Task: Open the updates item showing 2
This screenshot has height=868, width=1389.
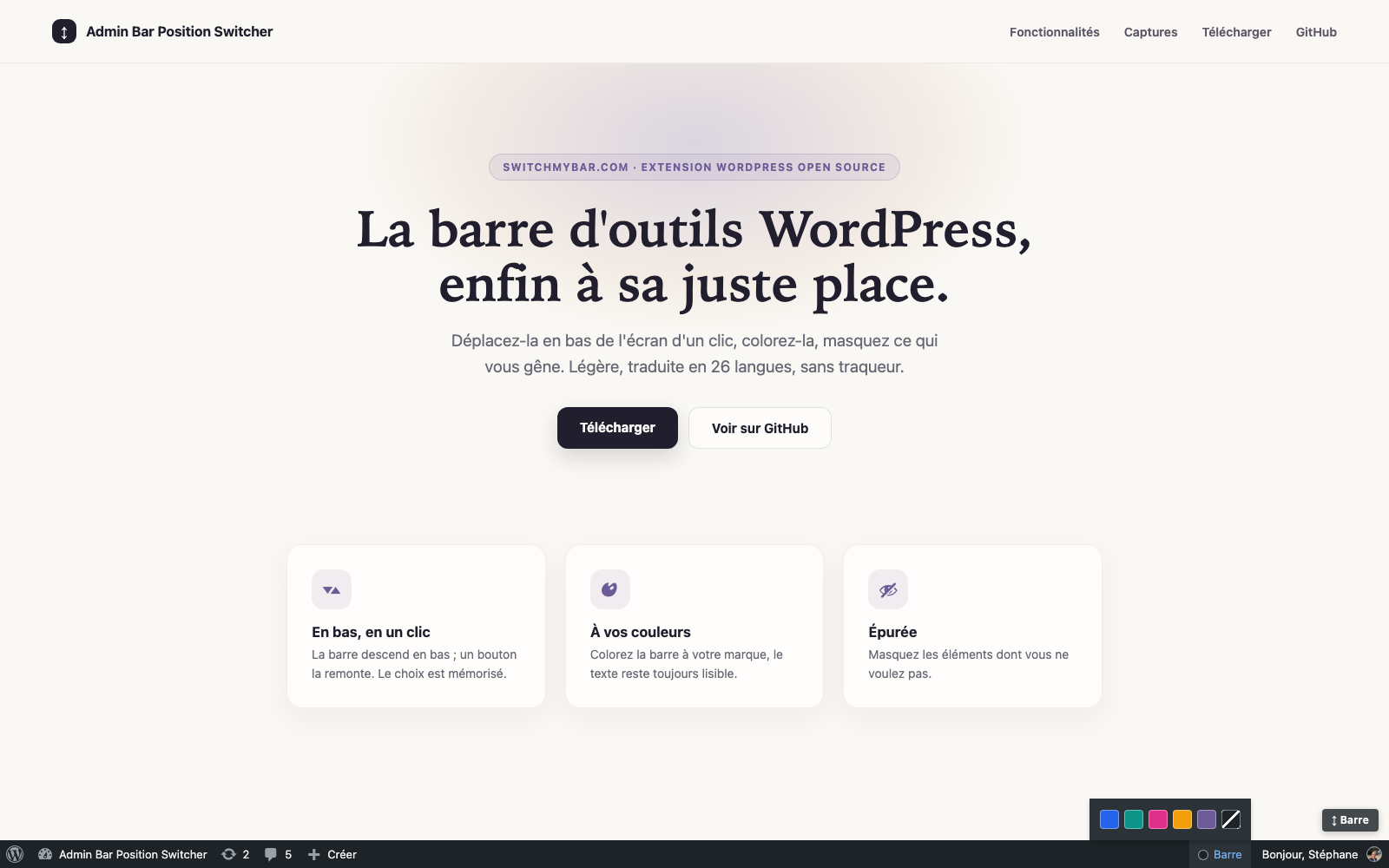Action: [235, 854]
